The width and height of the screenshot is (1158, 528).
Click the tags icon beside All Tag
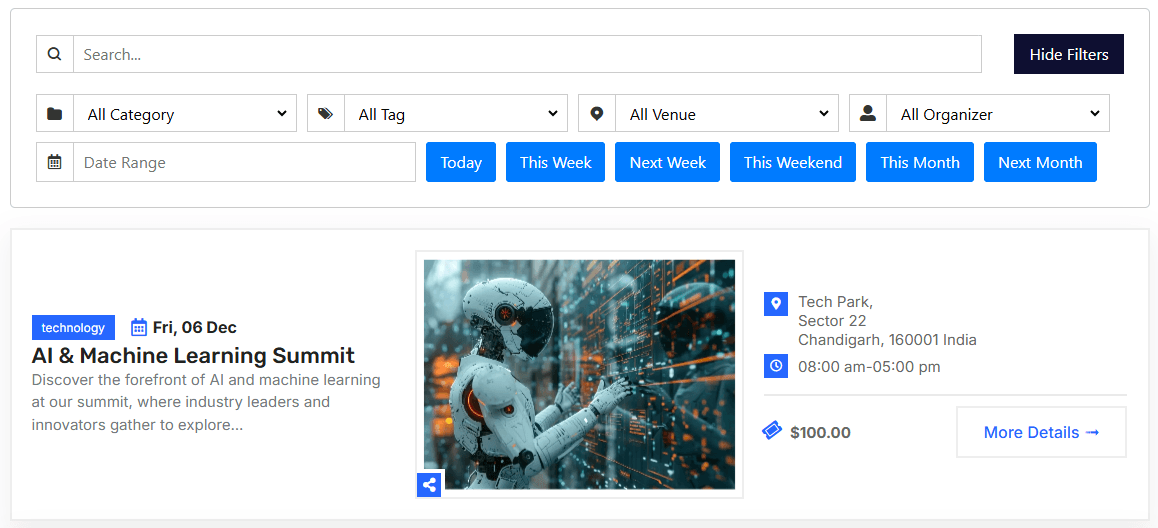[x=326, y=113]
